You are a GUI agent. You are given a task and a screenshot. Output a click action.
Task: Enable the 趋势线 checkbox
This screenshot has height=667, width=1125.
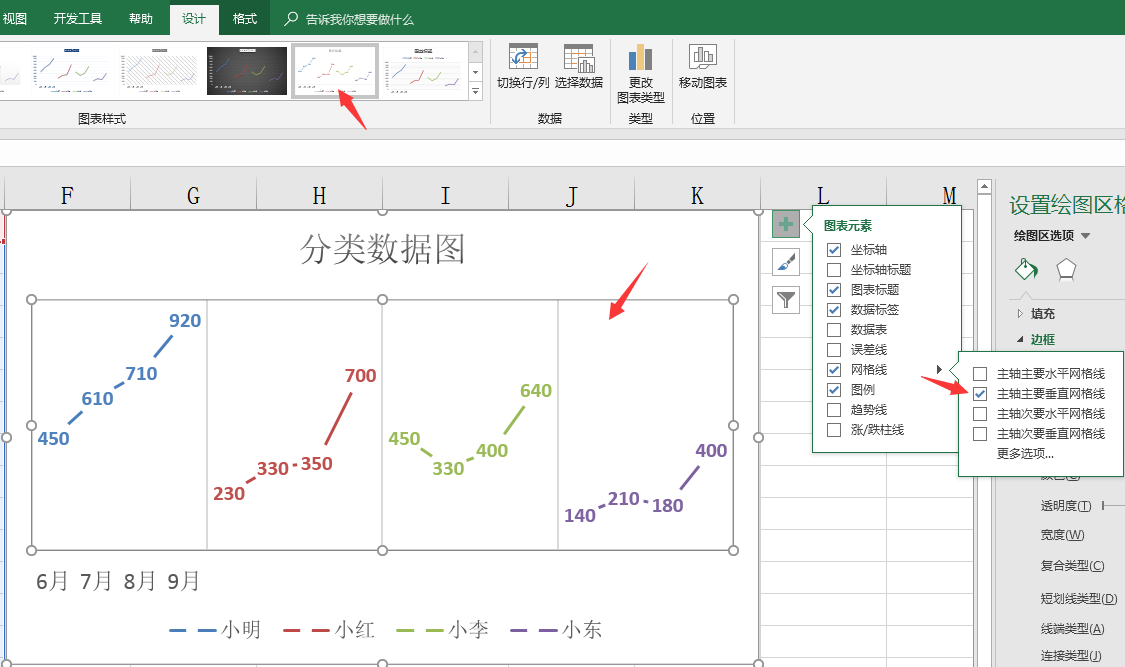(834, 410)
